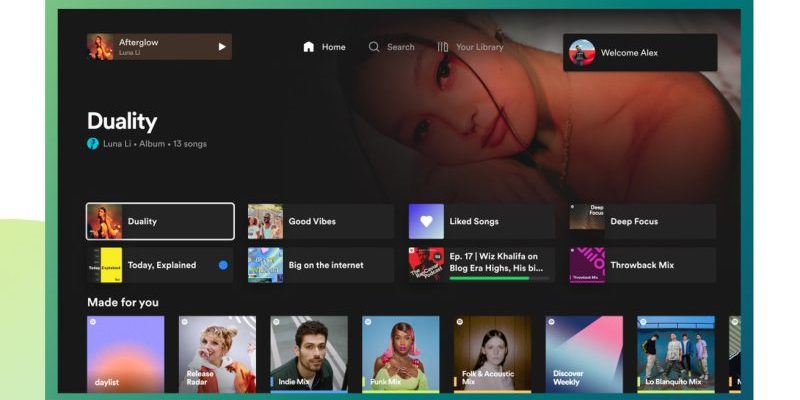800x400 pixels.
Task: Click the Duality tile cover art
Action: tap(105, 221)
